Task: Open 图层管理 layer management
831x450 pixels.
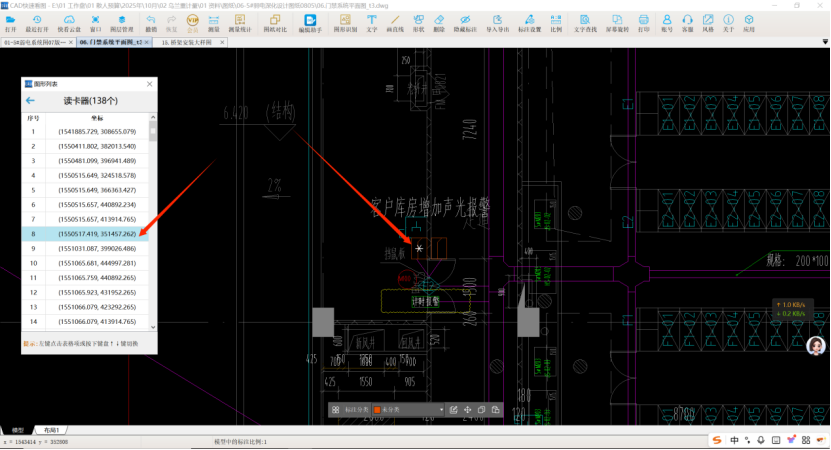Action: [121, 23]
